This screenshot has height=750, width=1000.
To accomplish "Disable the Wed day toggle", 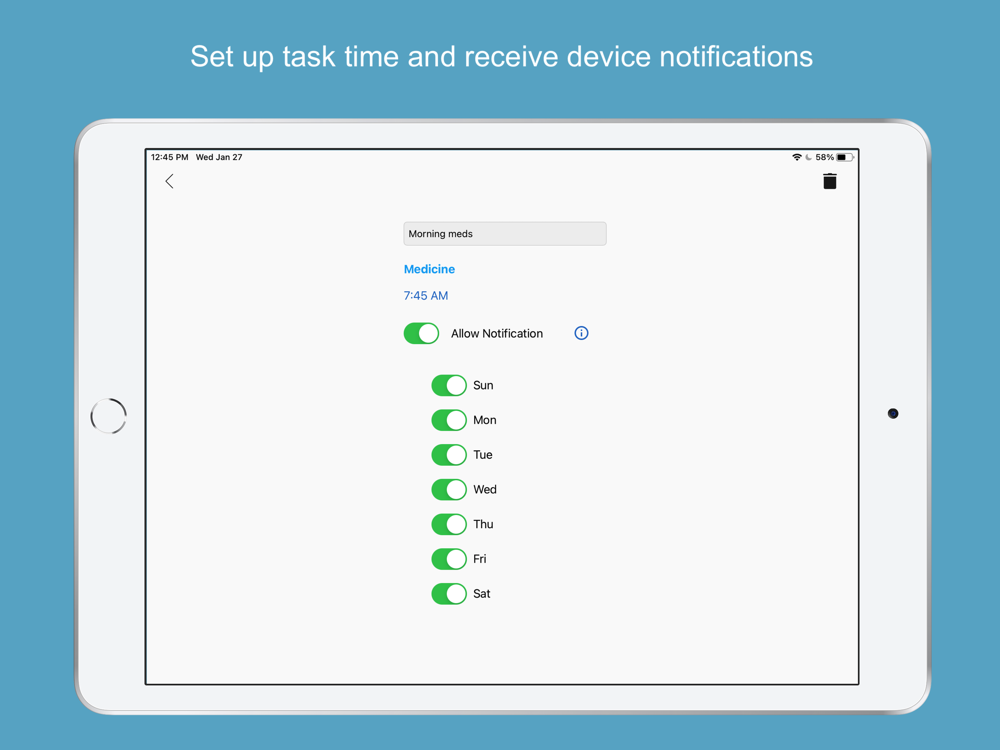I will [449, 489].
